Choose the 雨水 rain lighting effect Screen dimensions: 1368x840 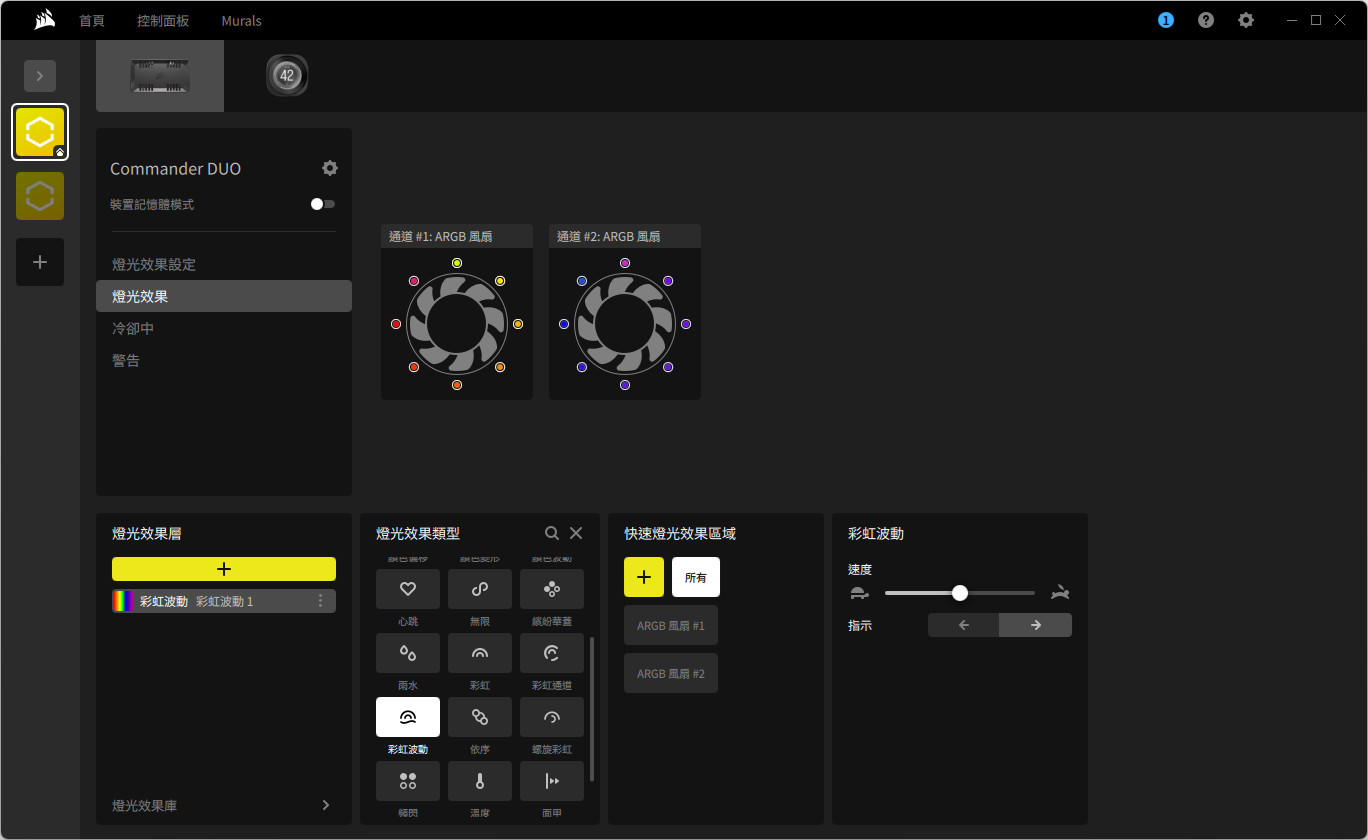coord(407,653)
